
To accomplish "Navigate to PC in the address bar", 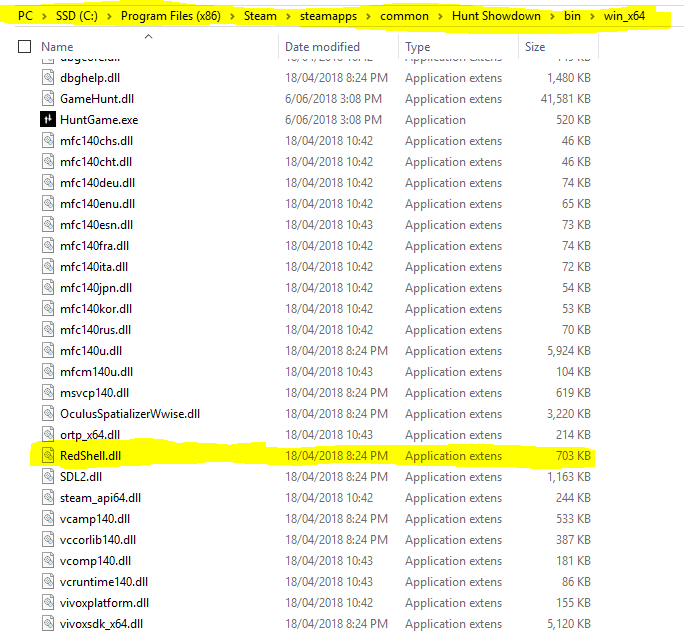I will [x=25, y=16].
